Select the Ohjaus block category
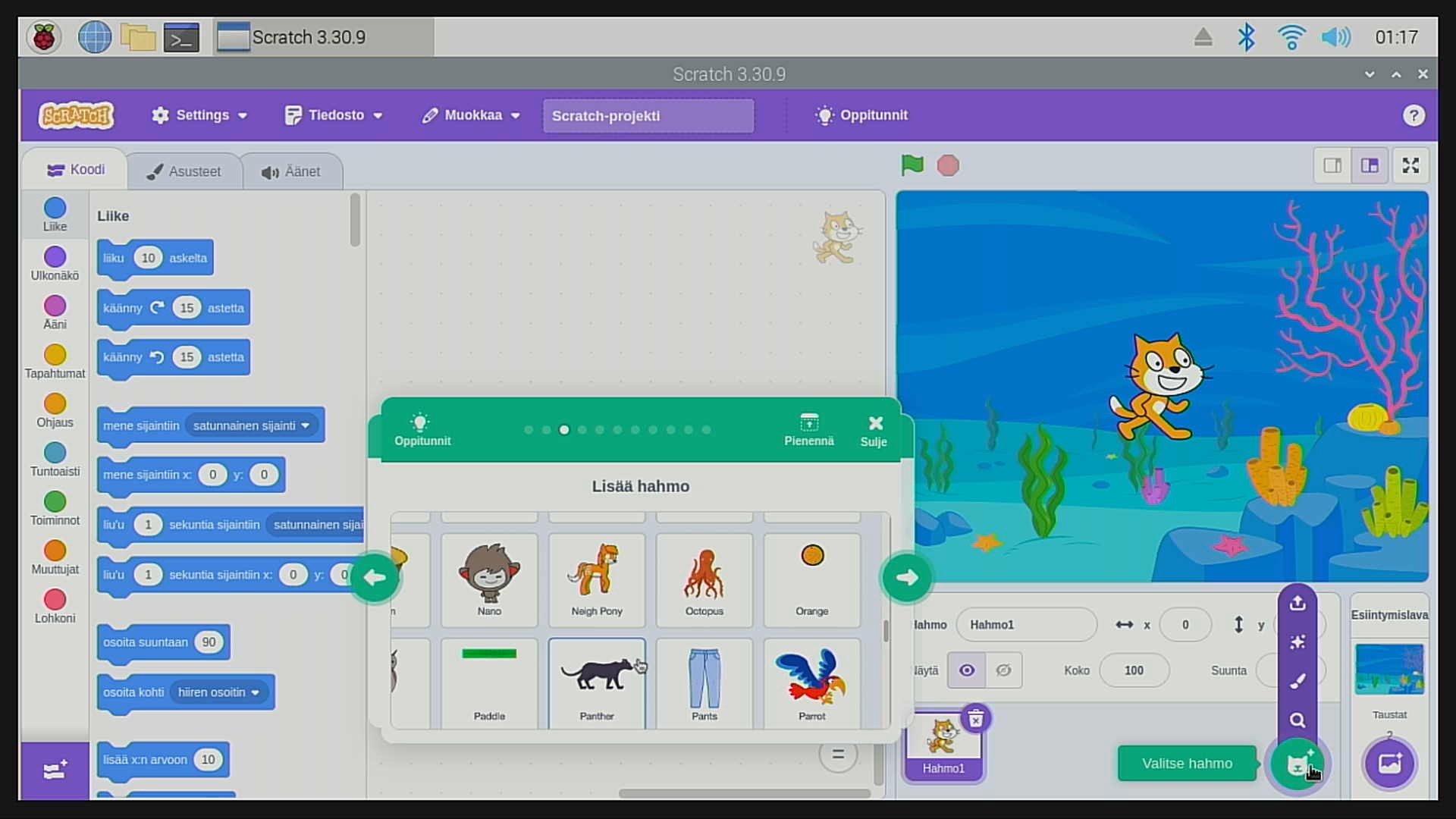The height and width of the screenshot is (819, 1456). pos(55,411)
